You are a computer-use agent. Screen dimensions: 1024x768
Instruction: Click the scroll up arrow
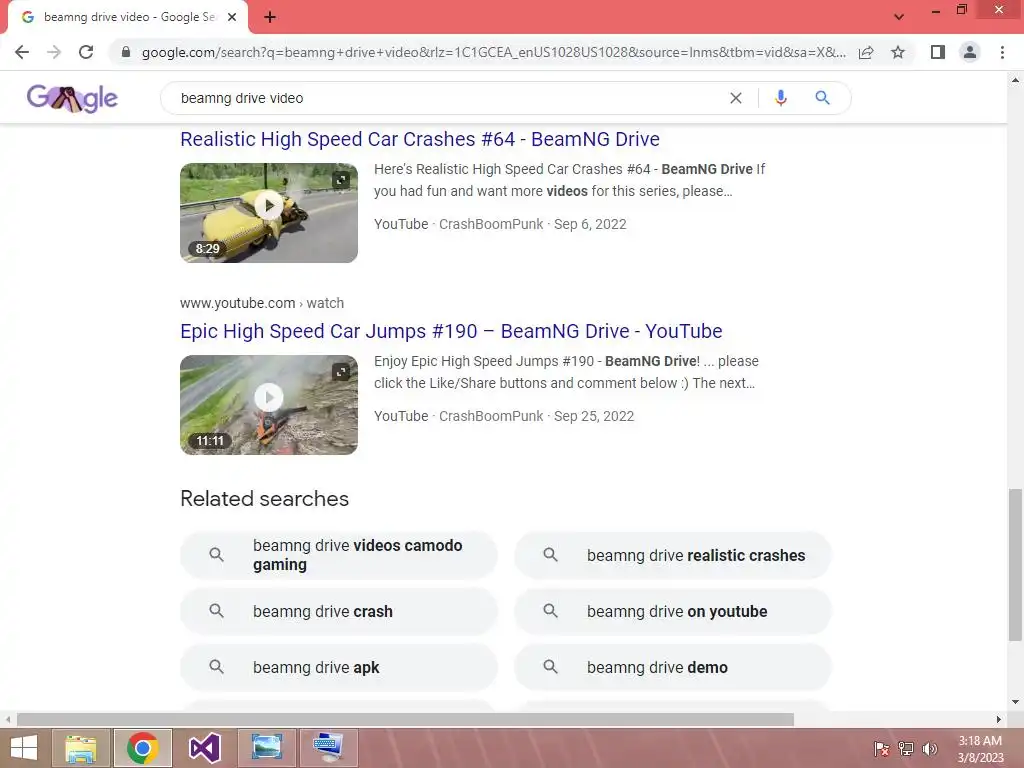pyautogui.click(x=1015, y=80)
